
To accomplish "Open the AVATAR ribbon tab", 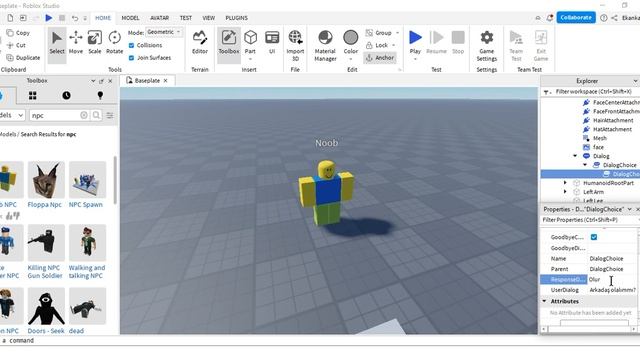I will [160, 18].
